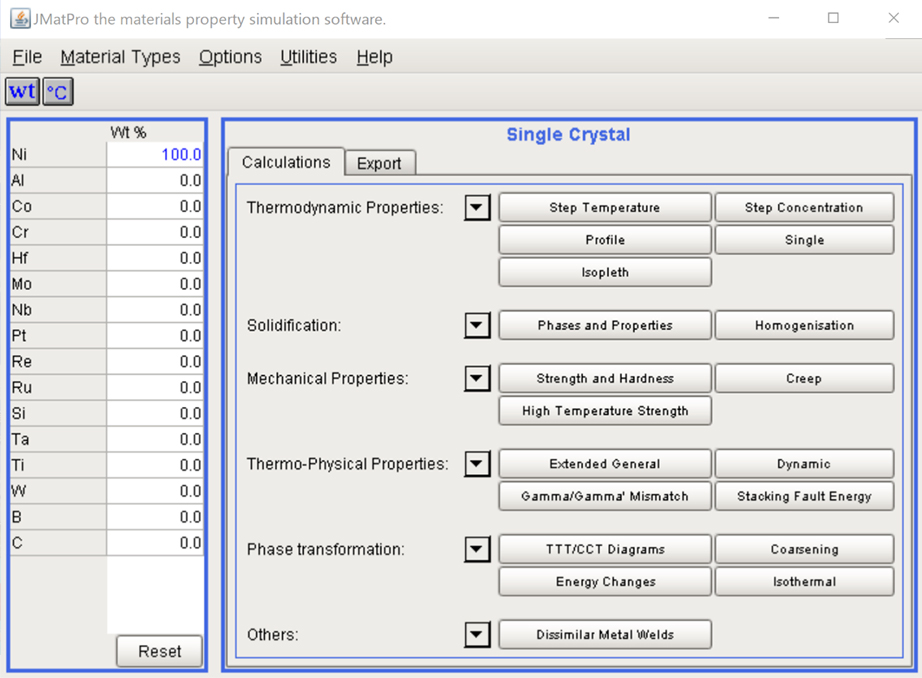The height and width of the screenshot is (678, 922).
Task: Switch to the Export tab
Action: click(x=379, y=163)
